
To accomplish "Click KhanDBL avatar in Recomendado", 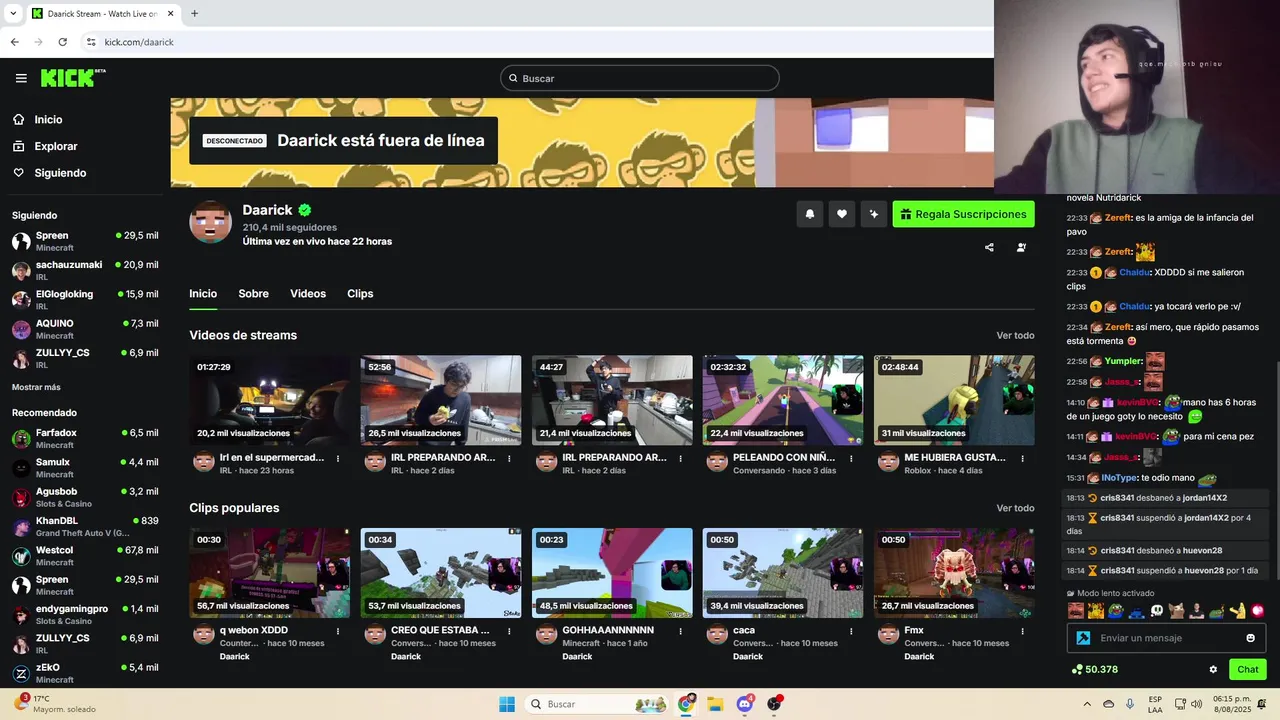I will [21, 527].
